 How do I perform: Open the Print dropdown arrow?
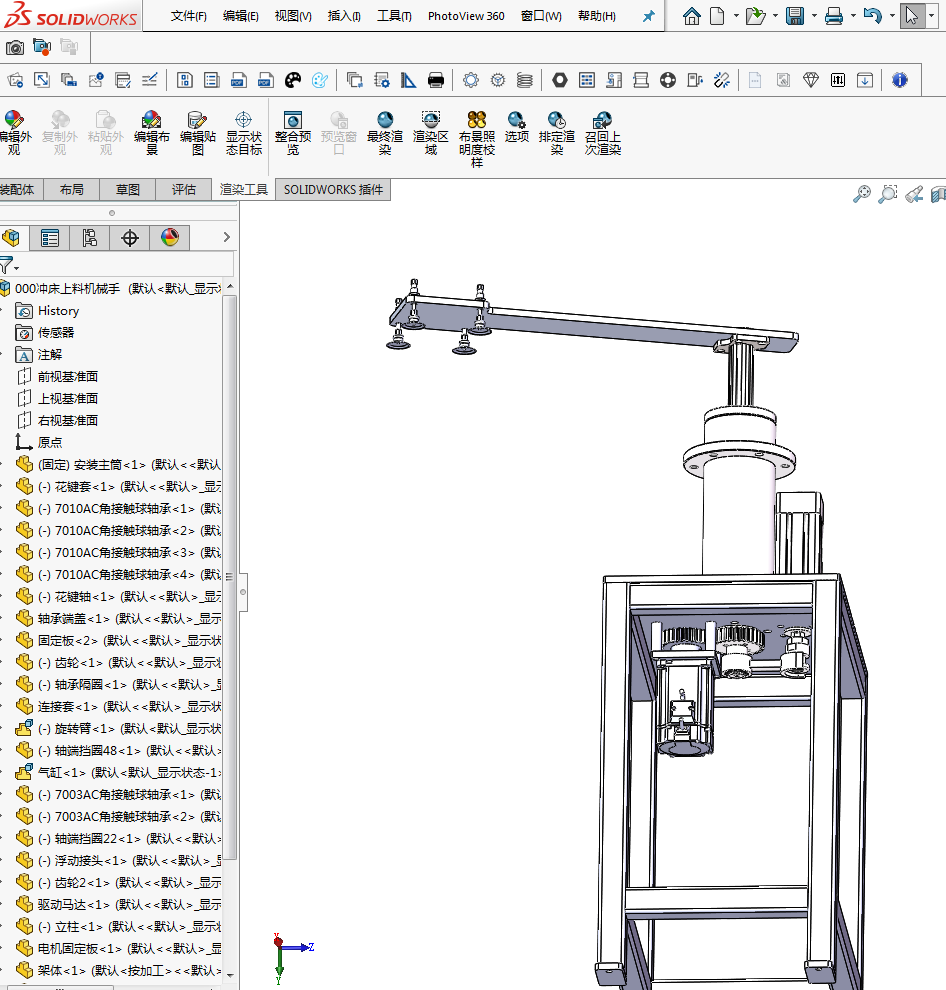coord(853,16)
